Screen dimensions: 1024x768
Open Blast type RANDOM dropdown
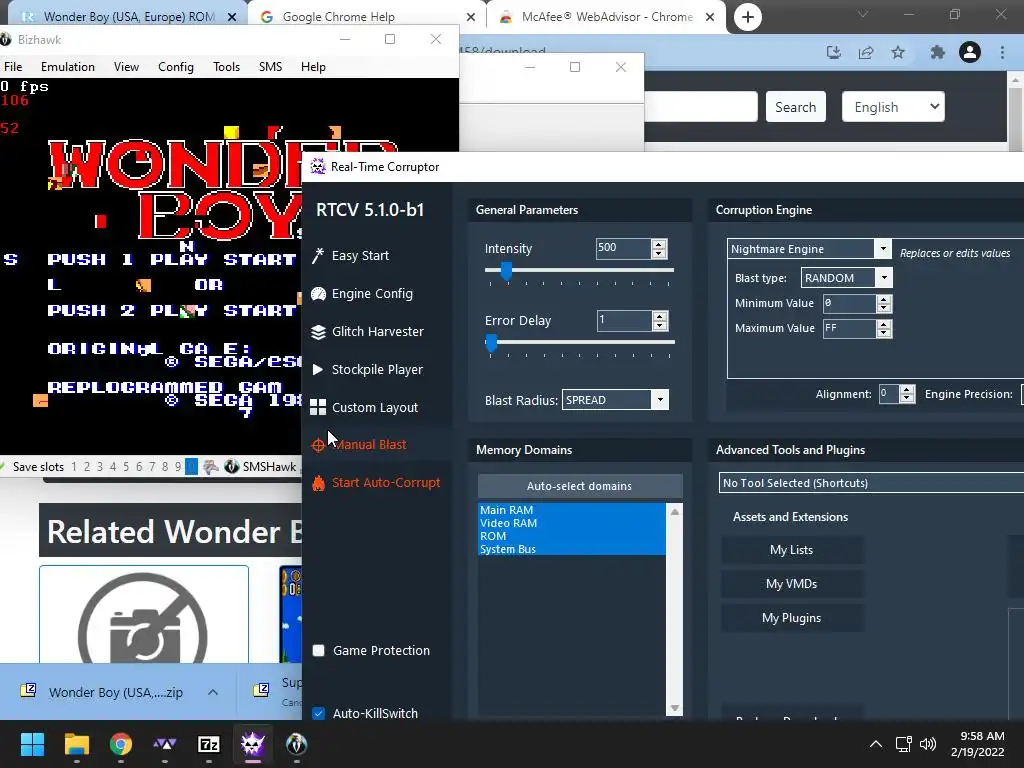884,278
